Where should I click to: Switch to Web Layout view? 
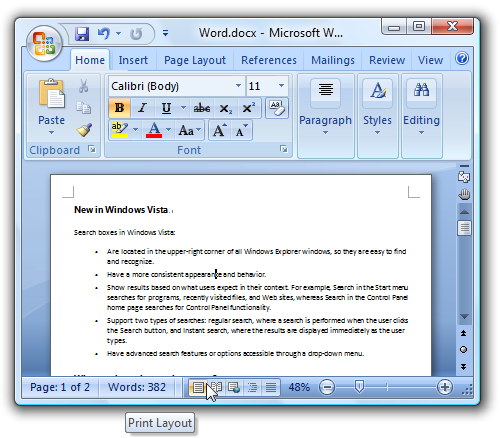[234, 388]
